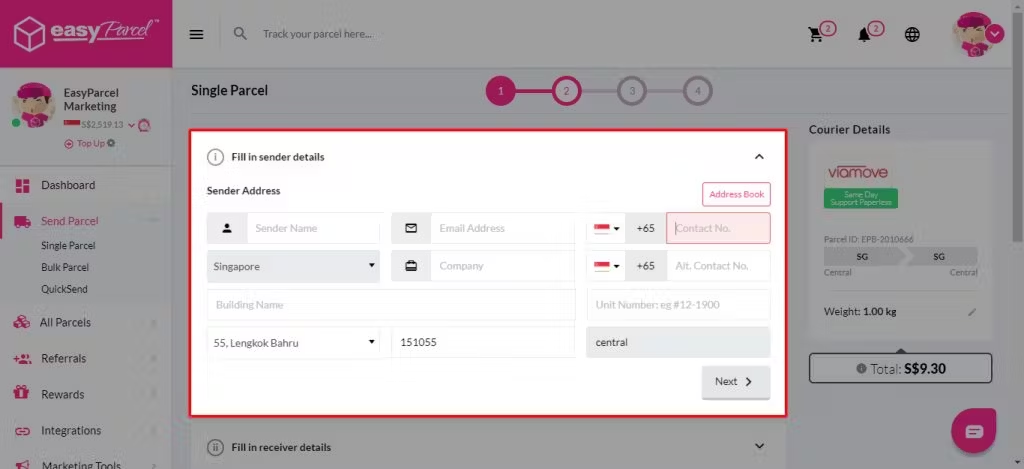Click the Next button
Screen dimensions: 1024x469
click(x=735, y=382)
